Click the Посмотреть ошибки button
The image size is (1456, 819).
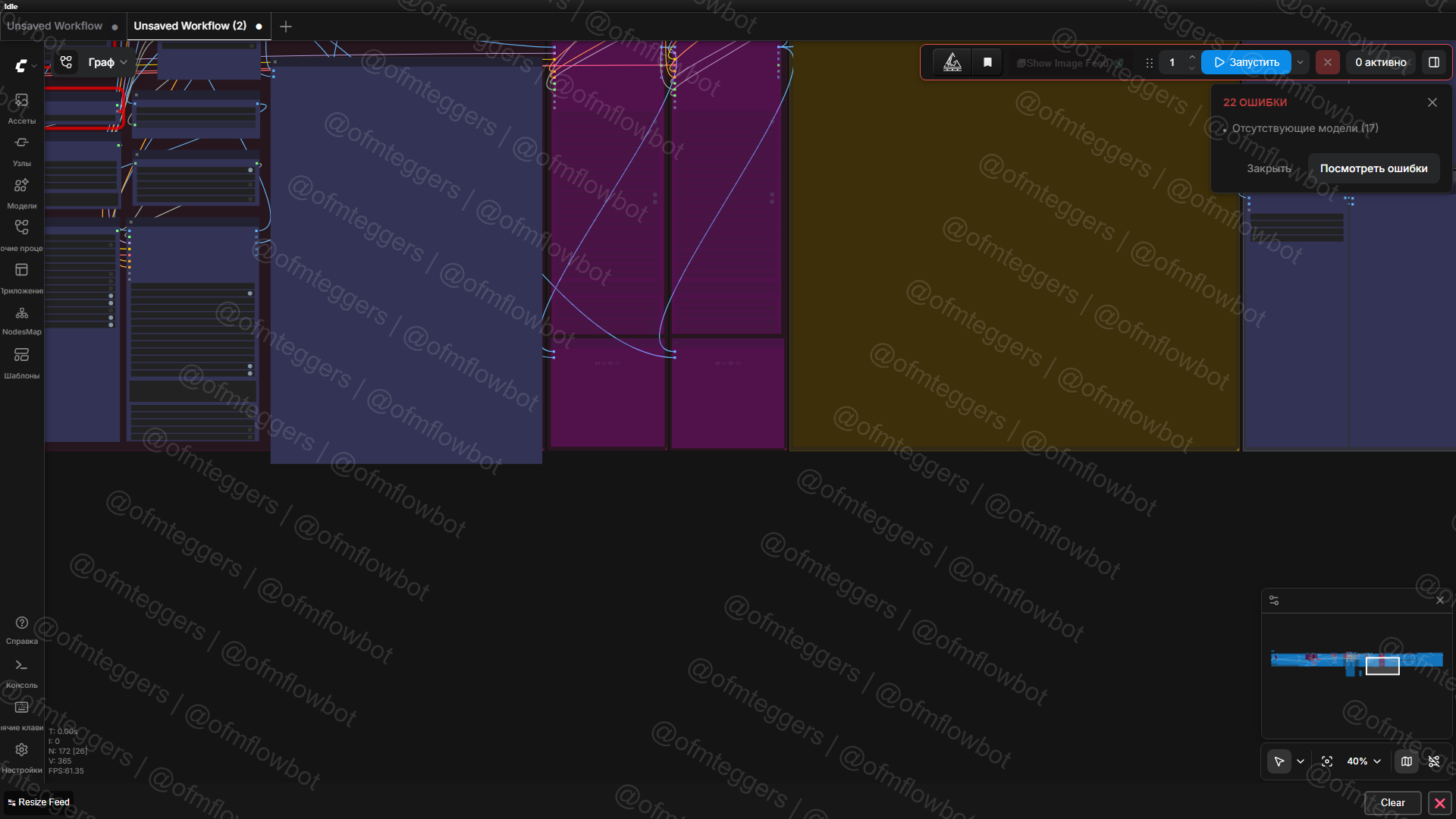[x=1373, y=168]
